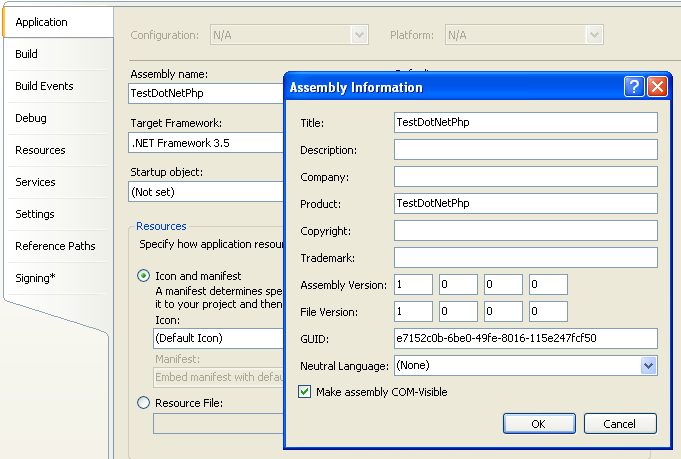Toggle Make assembly COM-Visible checkbox

[305, 392]
